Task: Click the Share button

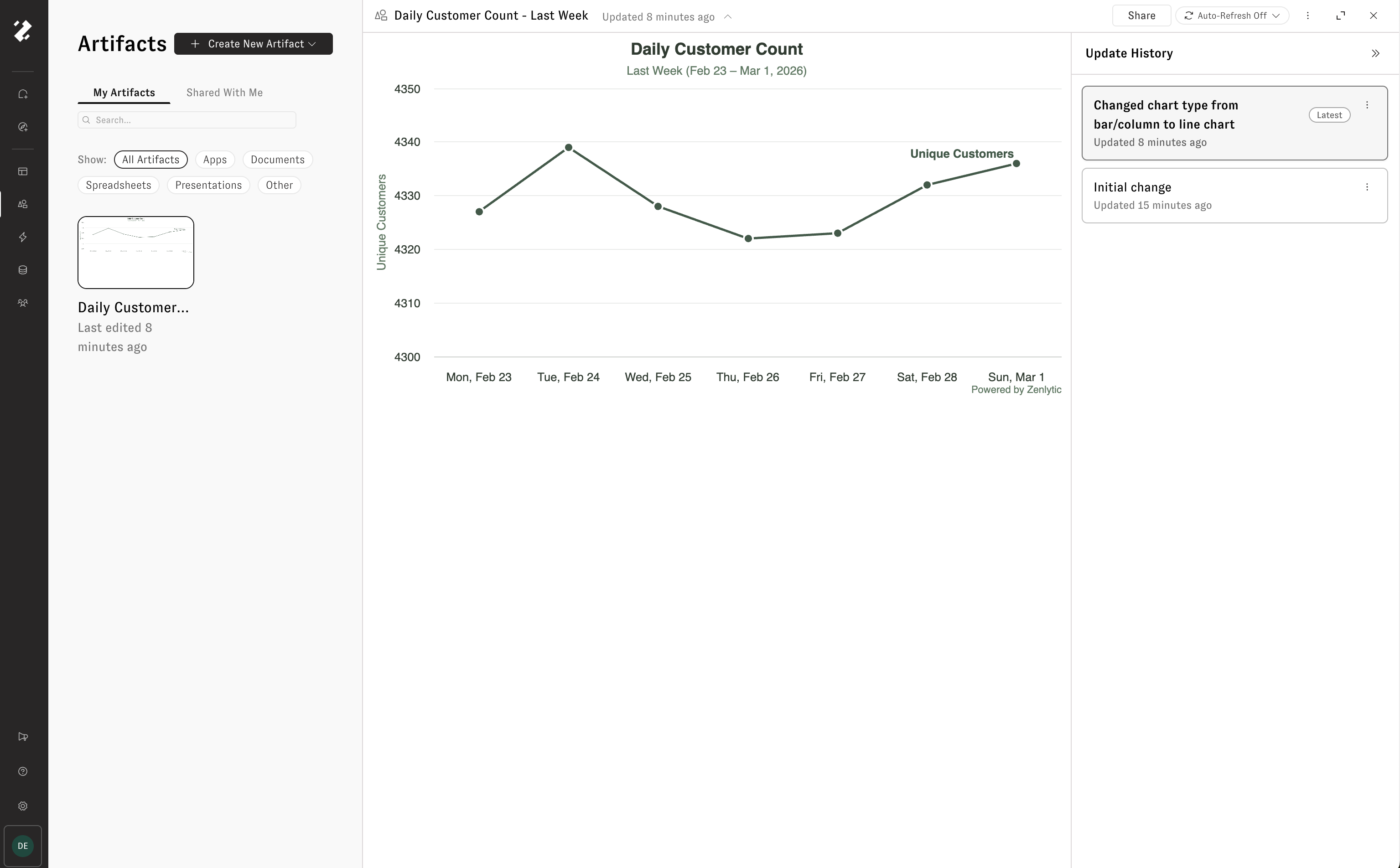Action: pos(1141,15)
